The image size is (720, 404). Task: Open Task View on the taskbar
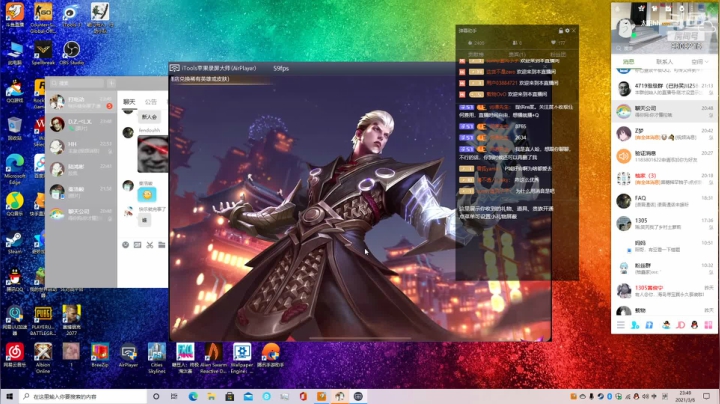tap(174, 396)
